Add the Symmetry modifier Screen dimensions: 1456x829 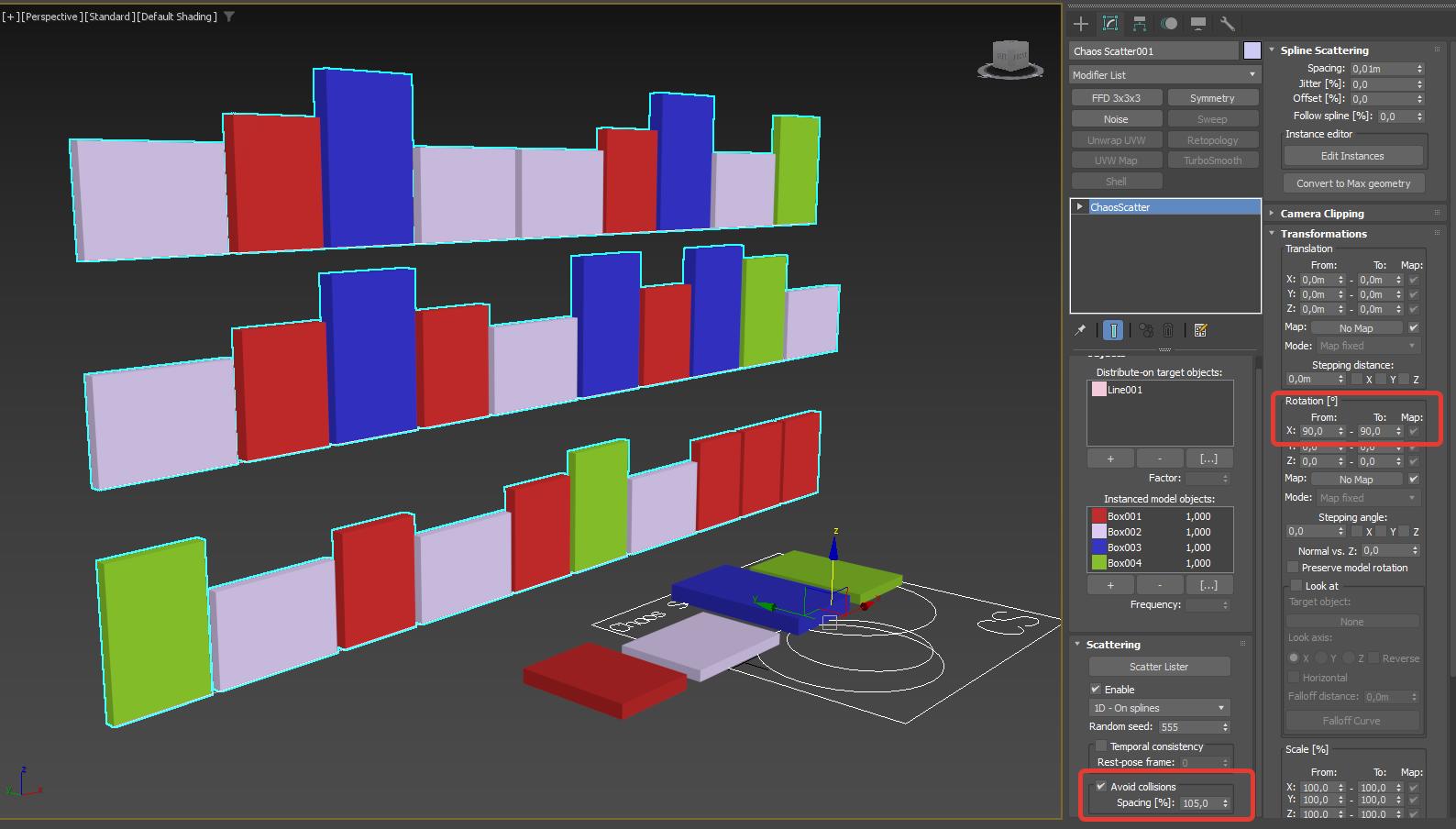tap(1212, 98)
